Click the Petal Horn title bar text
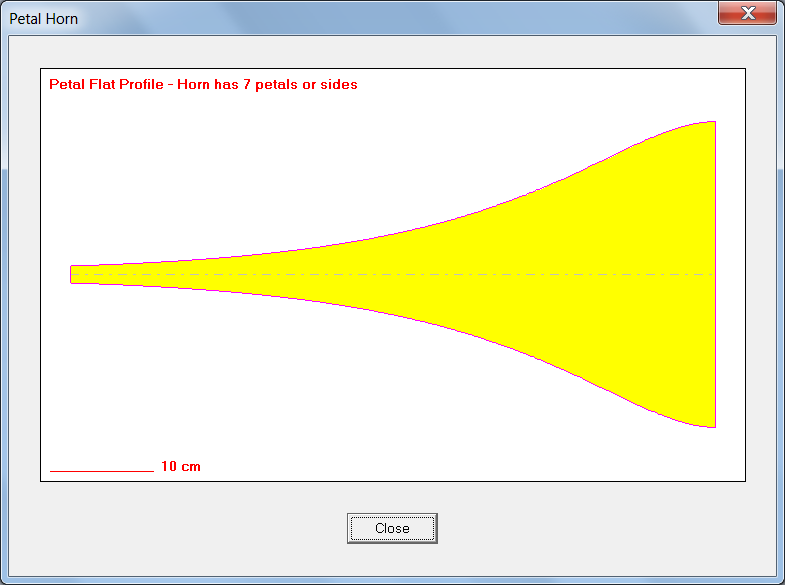This screenshot has width=785, height=585. click(x=44, y=19)
